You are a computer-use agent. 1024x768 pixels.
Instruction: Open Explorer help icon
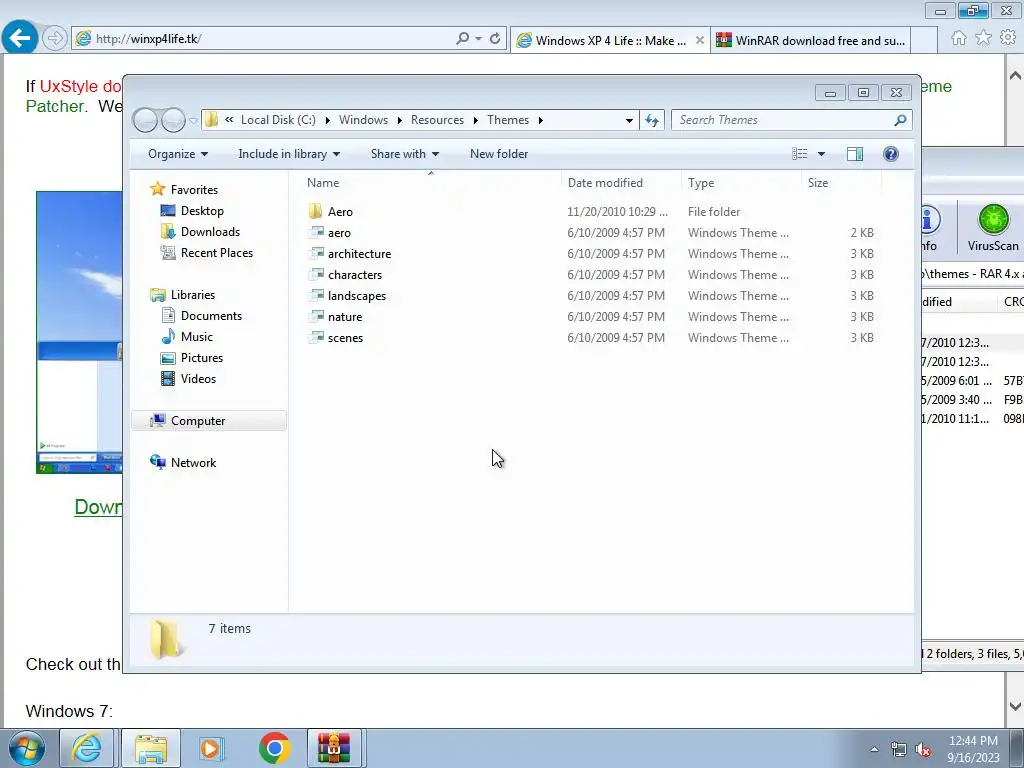[x=891, y=154]
